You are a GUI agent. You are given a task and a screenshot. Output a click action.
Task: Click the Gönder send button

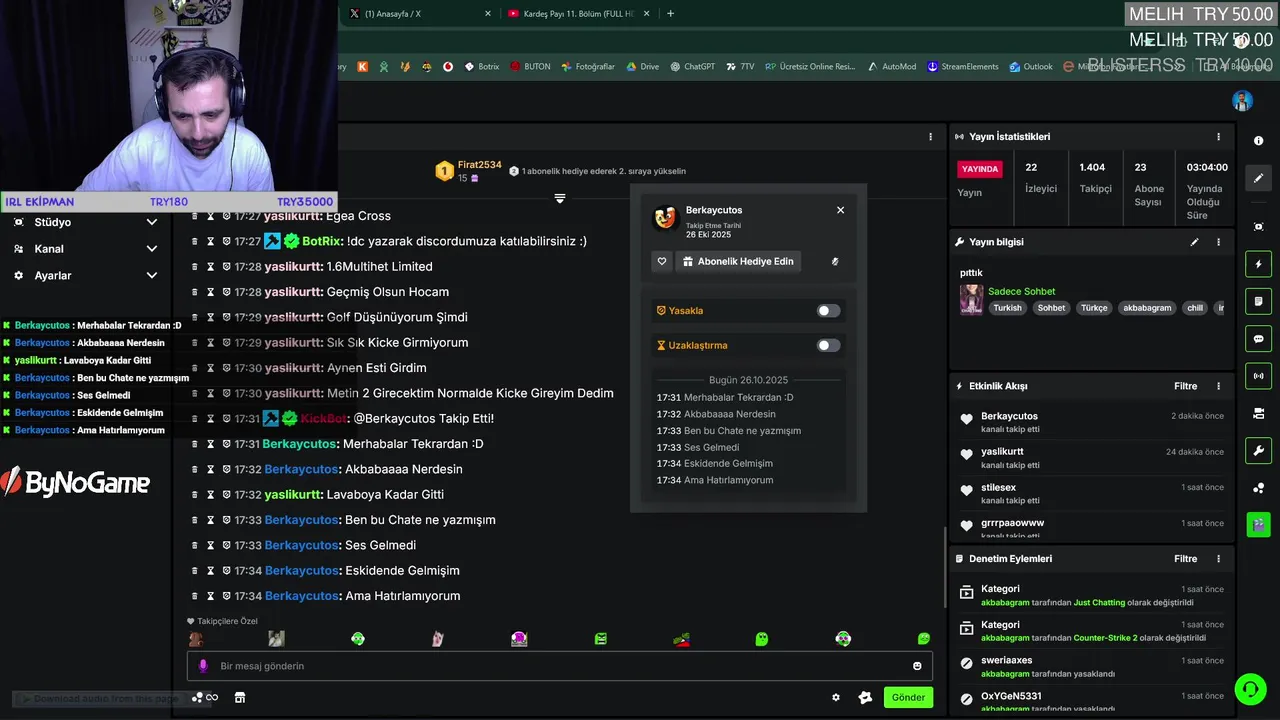tap(908, 698)
